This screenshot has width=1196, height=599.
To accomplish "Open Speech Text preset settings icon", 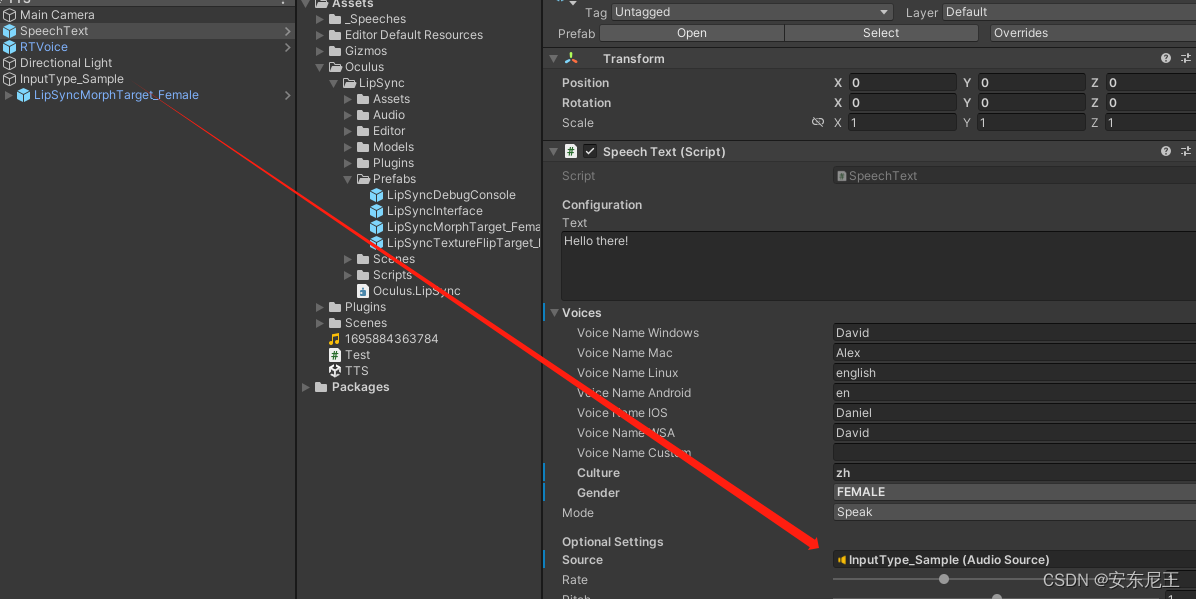I will point(1185,151).
